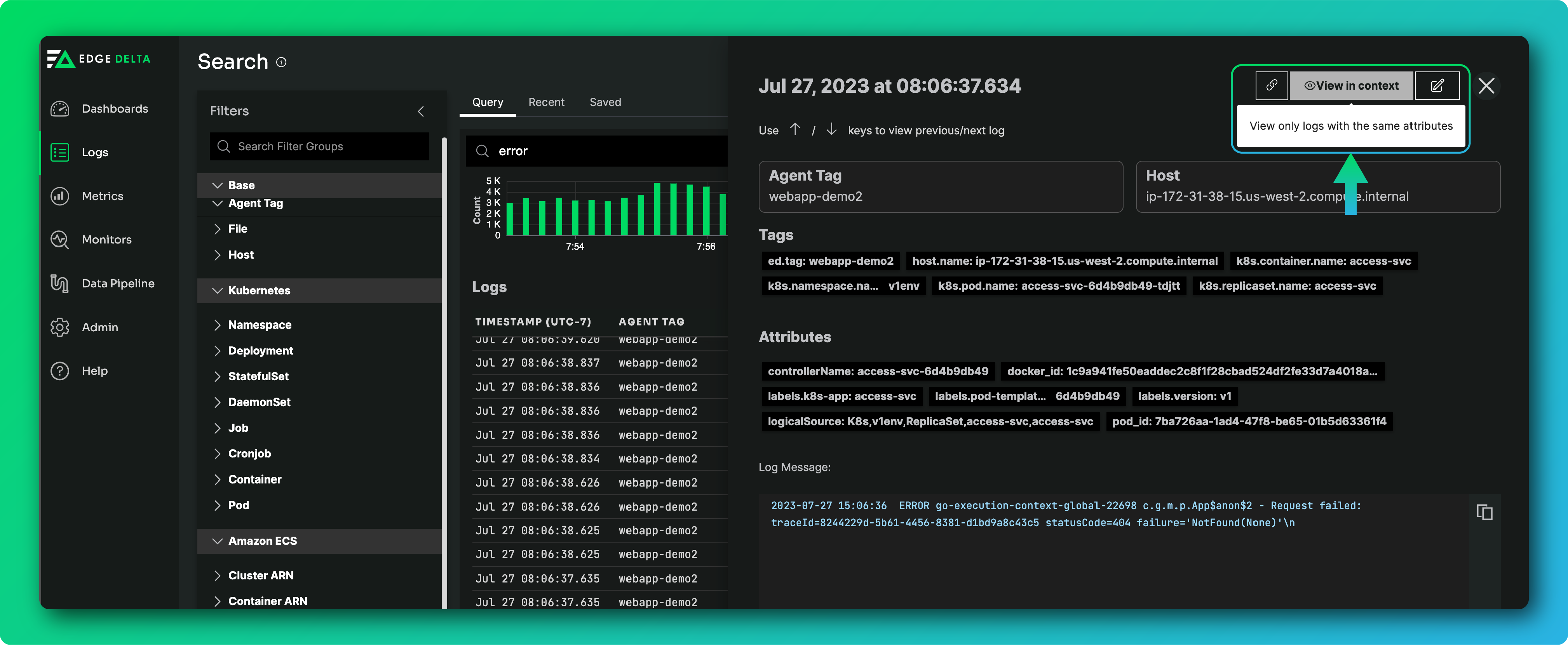Click the Metrics sidebar icon
The height and width of the screenshot is (645, 1568).
tap(60, 196)
